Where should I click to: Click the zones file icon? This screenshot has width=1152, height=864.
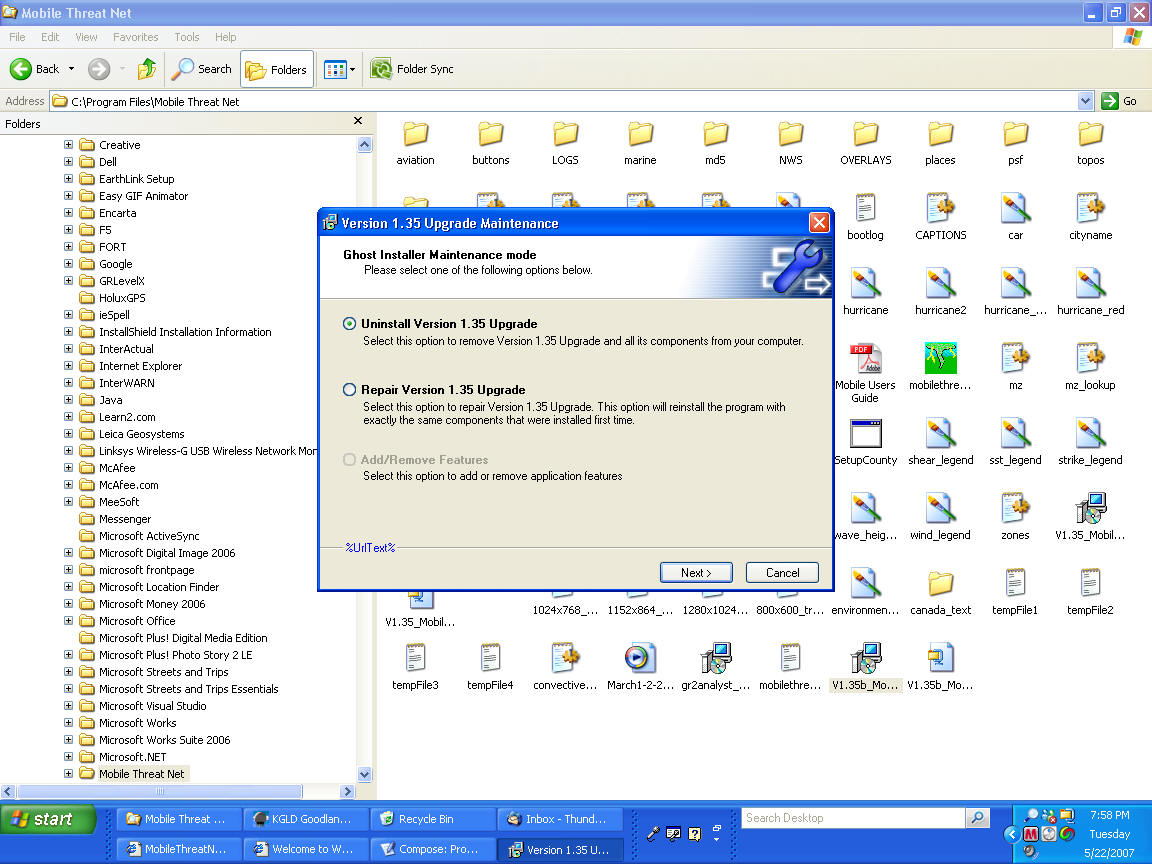point(1015,508)
